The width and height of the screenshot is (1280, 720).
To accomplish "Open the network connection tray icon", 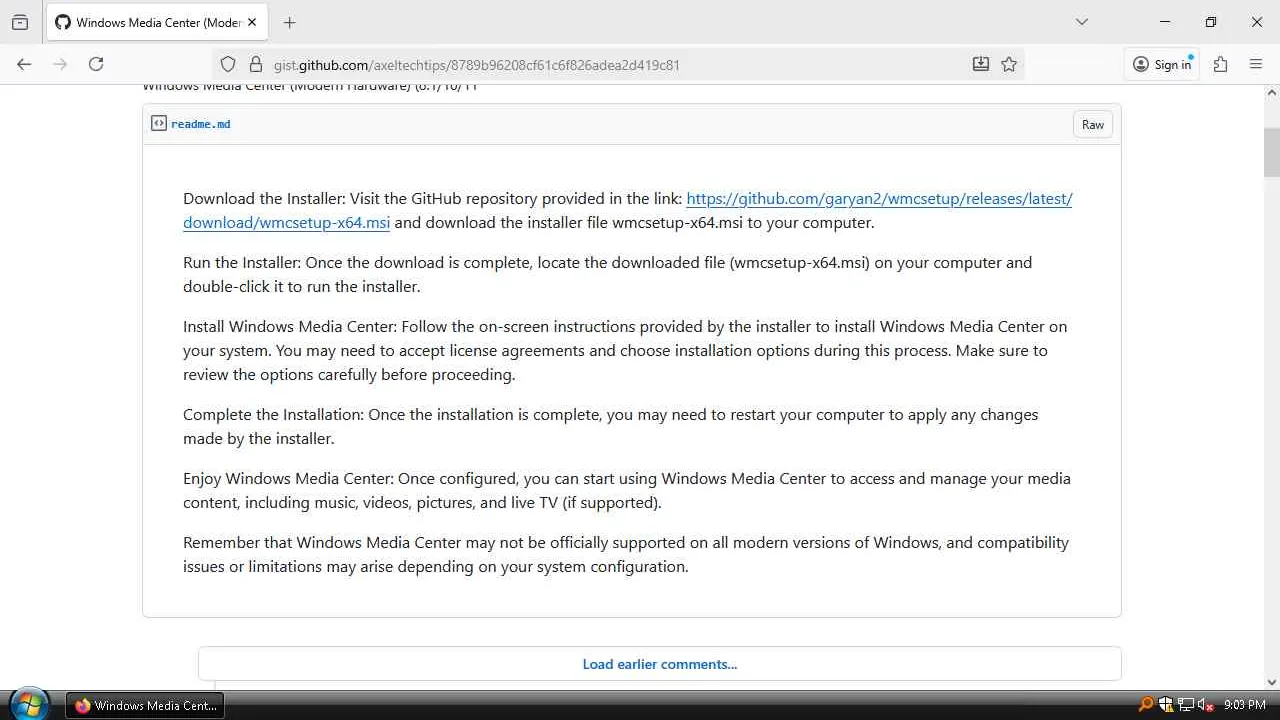I will coord(1186,705).
